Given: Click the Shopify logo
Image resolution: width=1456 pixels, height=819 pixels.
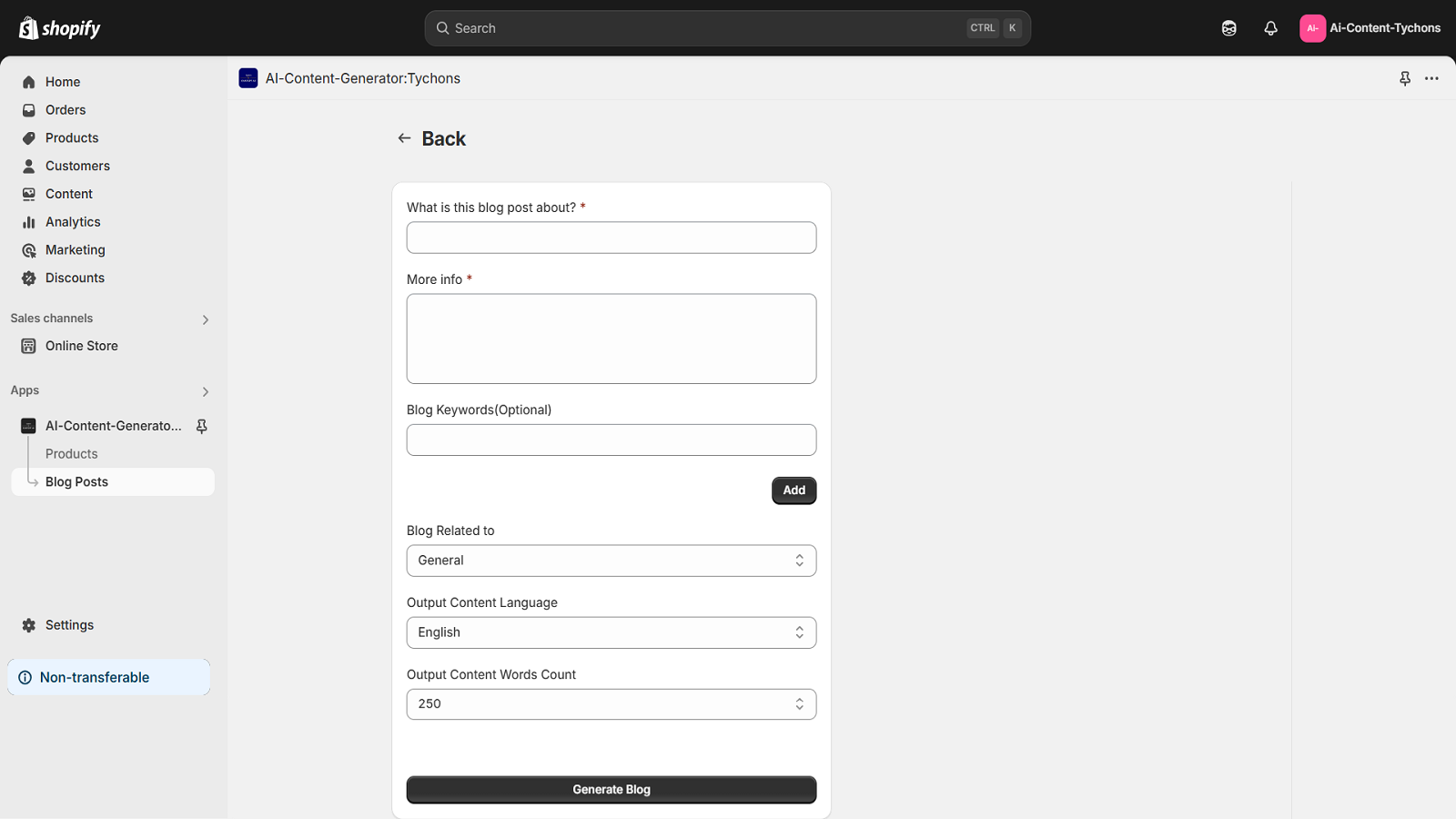Looking at the screenshot, I should point(60,28).
